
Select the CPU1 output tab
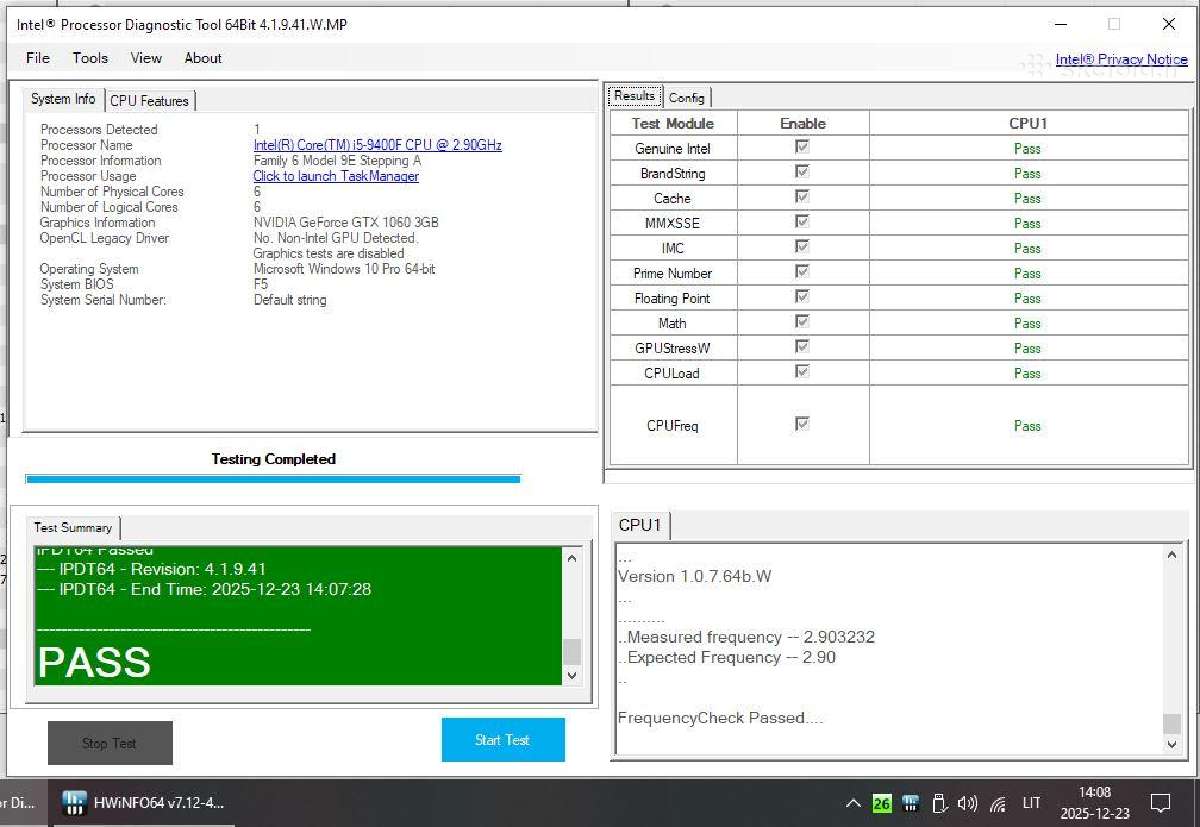point(640,525)
